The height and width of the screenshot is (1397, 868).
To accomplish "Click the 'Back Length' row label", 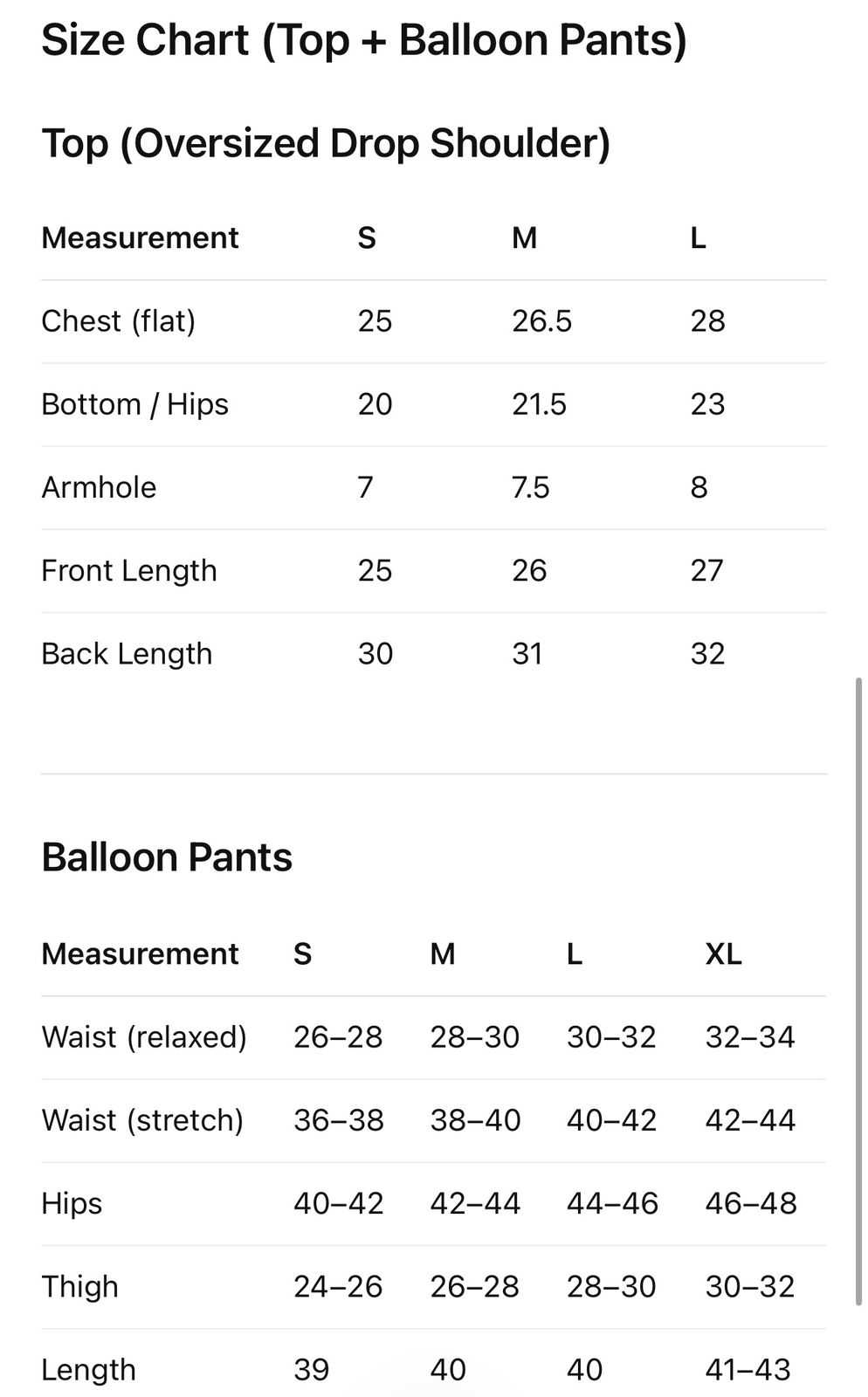I will 127,654.
